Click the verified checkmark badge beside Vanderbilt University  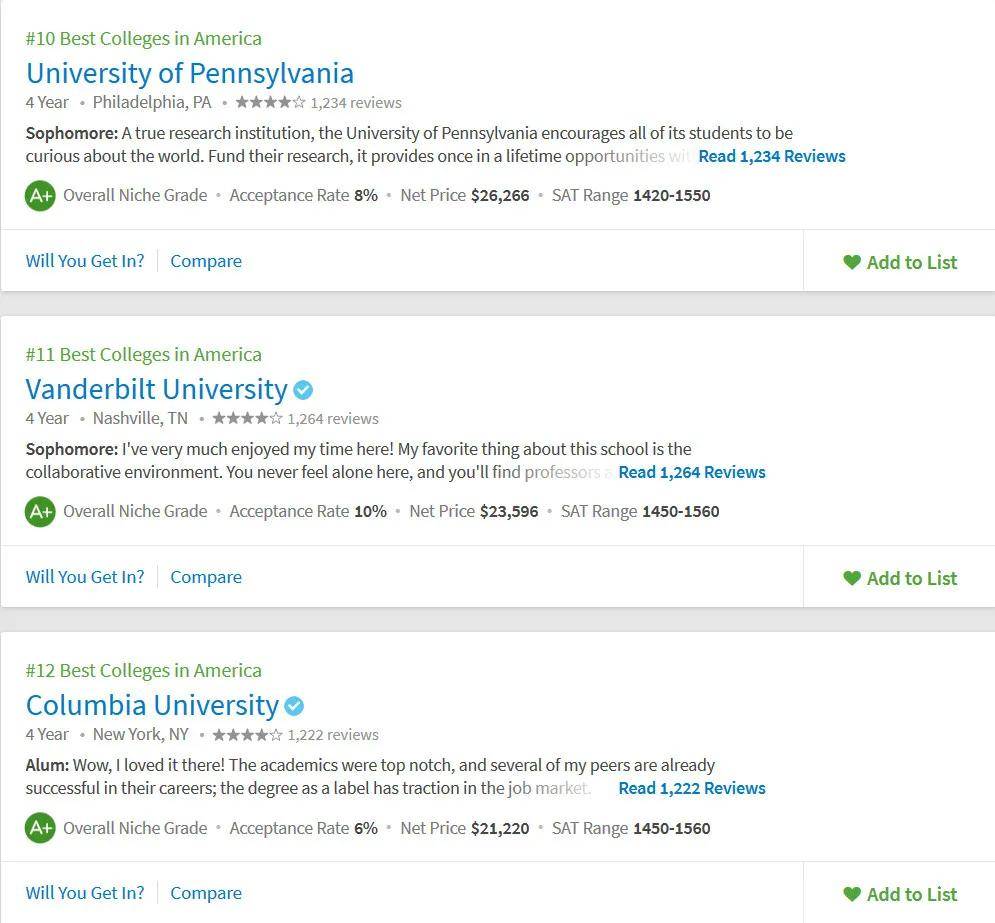point(303,389)
